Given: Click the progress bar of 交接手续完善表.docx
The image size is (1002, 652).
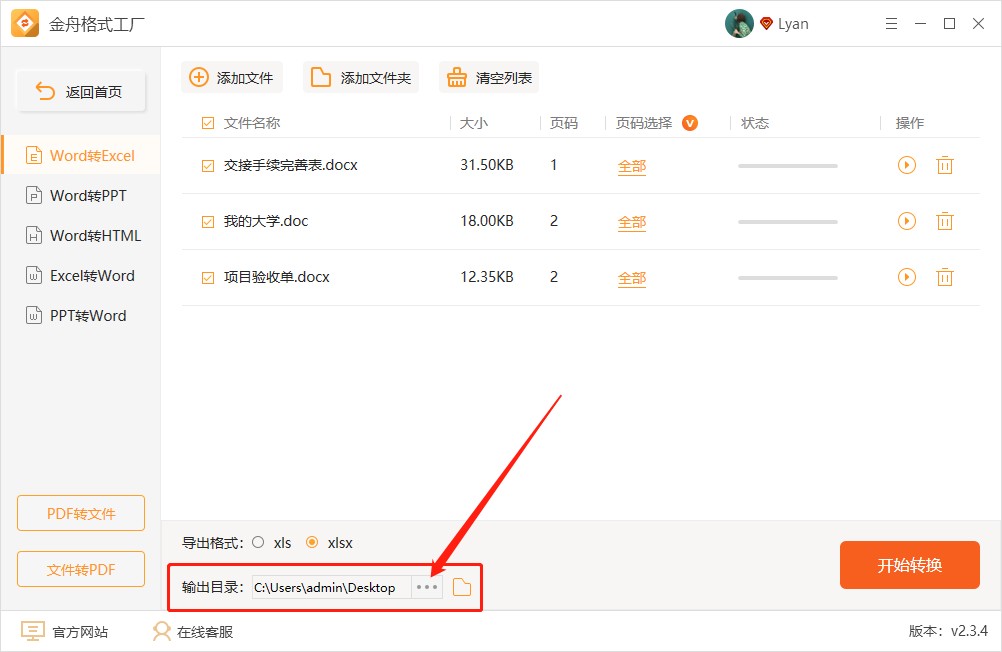Looking at the screenshot, I should 786,165.
